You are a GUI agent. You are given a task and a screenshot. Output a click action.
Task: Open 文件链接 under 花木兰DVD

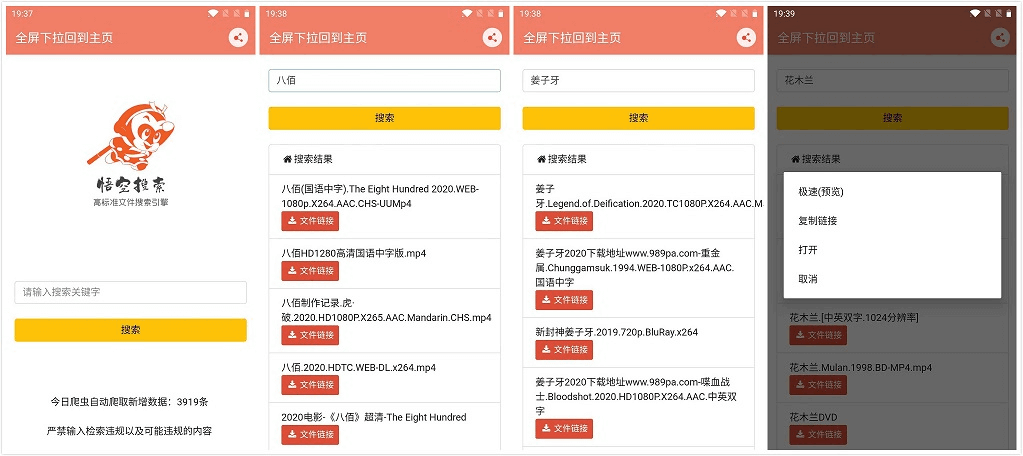point(818,434)
